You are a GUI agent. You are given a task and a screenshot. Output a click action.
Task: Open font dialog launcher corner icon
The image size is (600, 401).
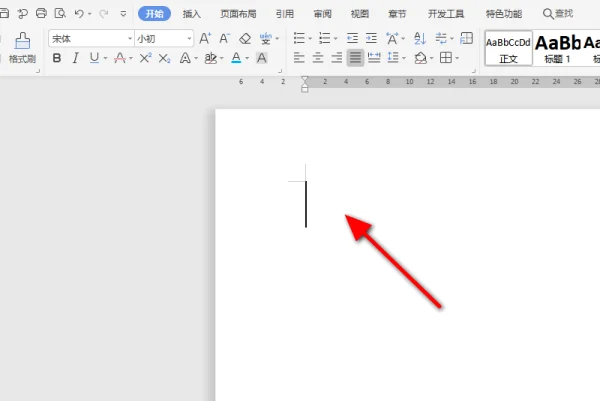tap(280, 71)
